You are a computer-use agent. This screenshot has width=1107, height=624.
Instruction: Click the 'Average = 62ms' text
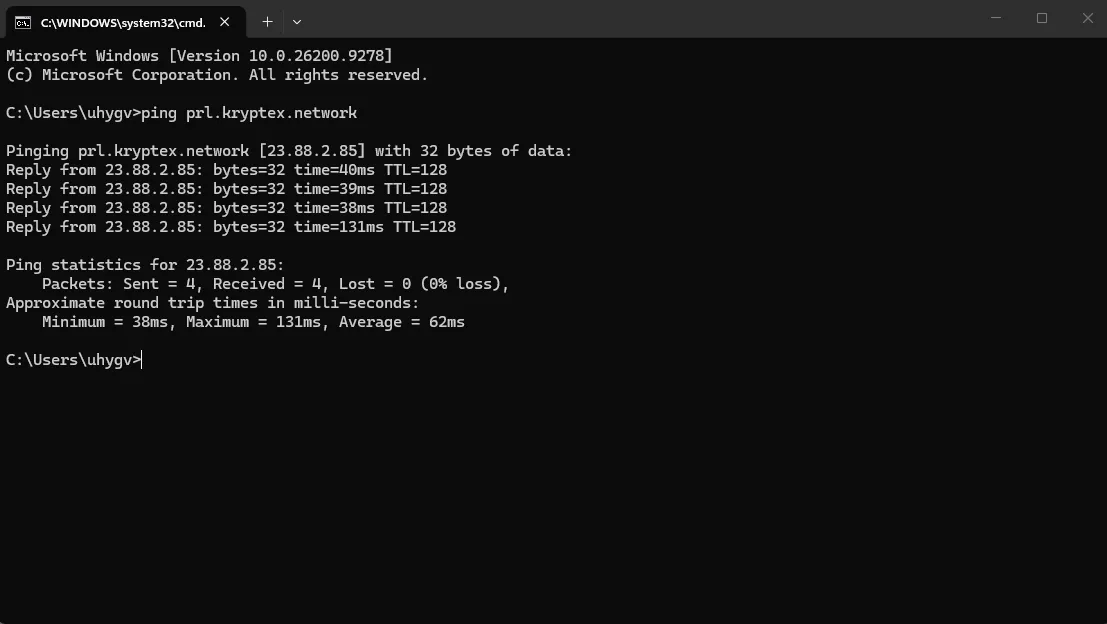(402, 323)
